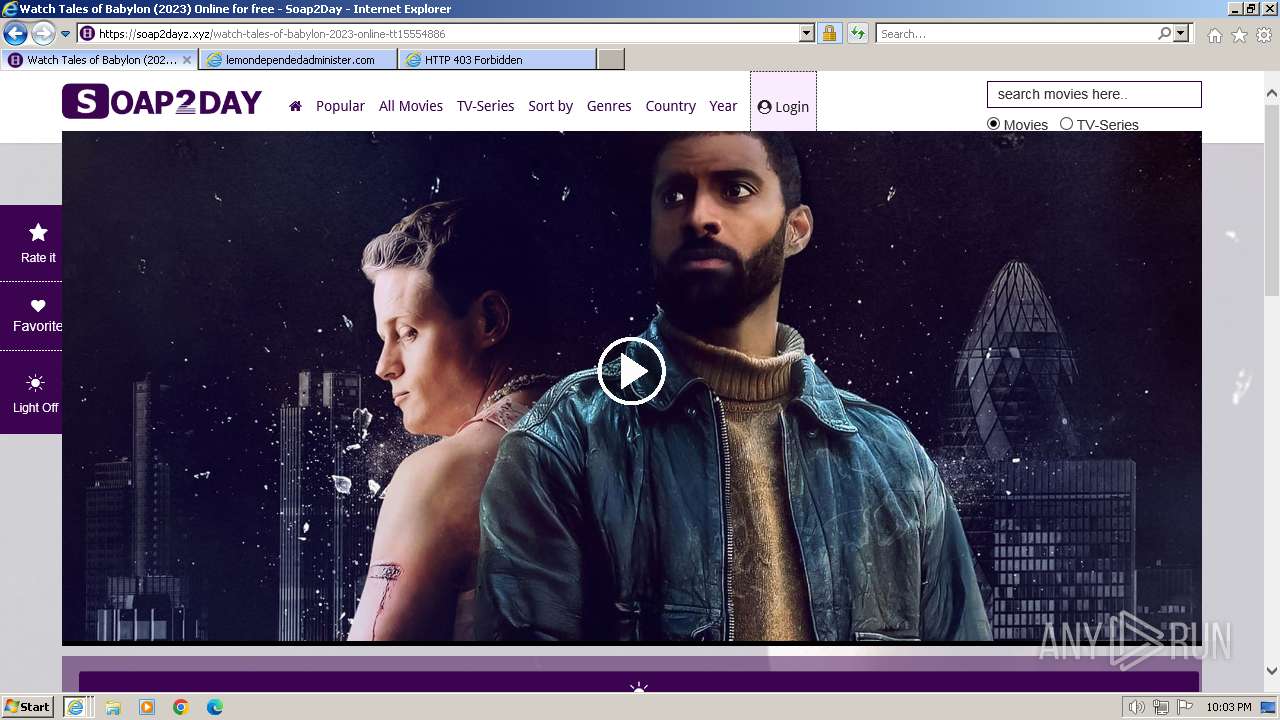Click the search magnifier icon in IE

click(1164, 33)
